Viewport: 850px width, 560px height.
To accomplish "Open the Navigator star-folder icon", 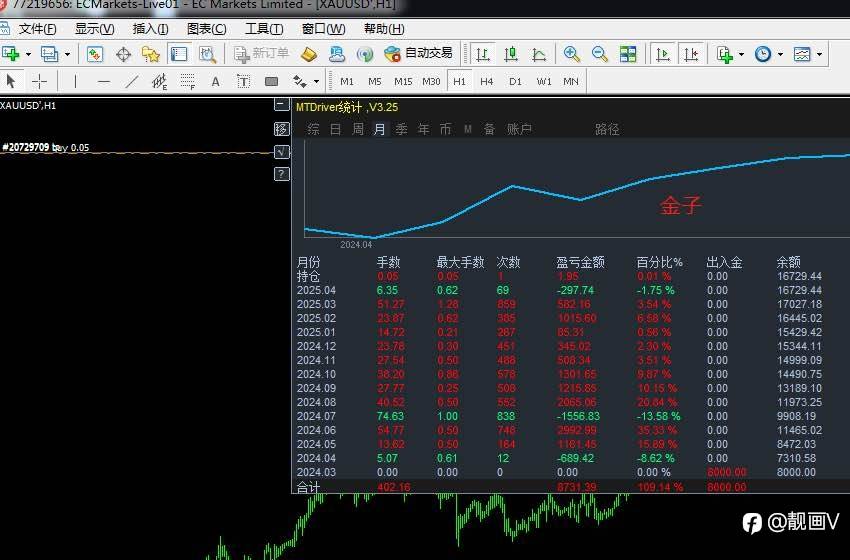I will 151,54.
